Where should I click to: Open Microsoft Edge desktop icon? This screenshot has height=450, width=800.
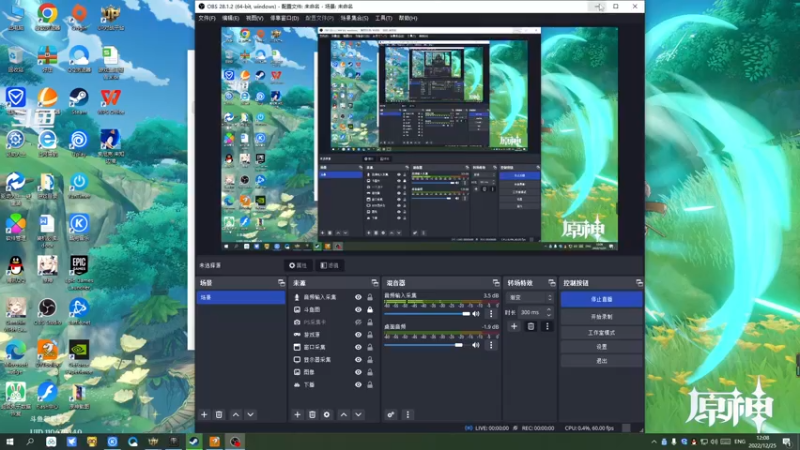(15, 356)
